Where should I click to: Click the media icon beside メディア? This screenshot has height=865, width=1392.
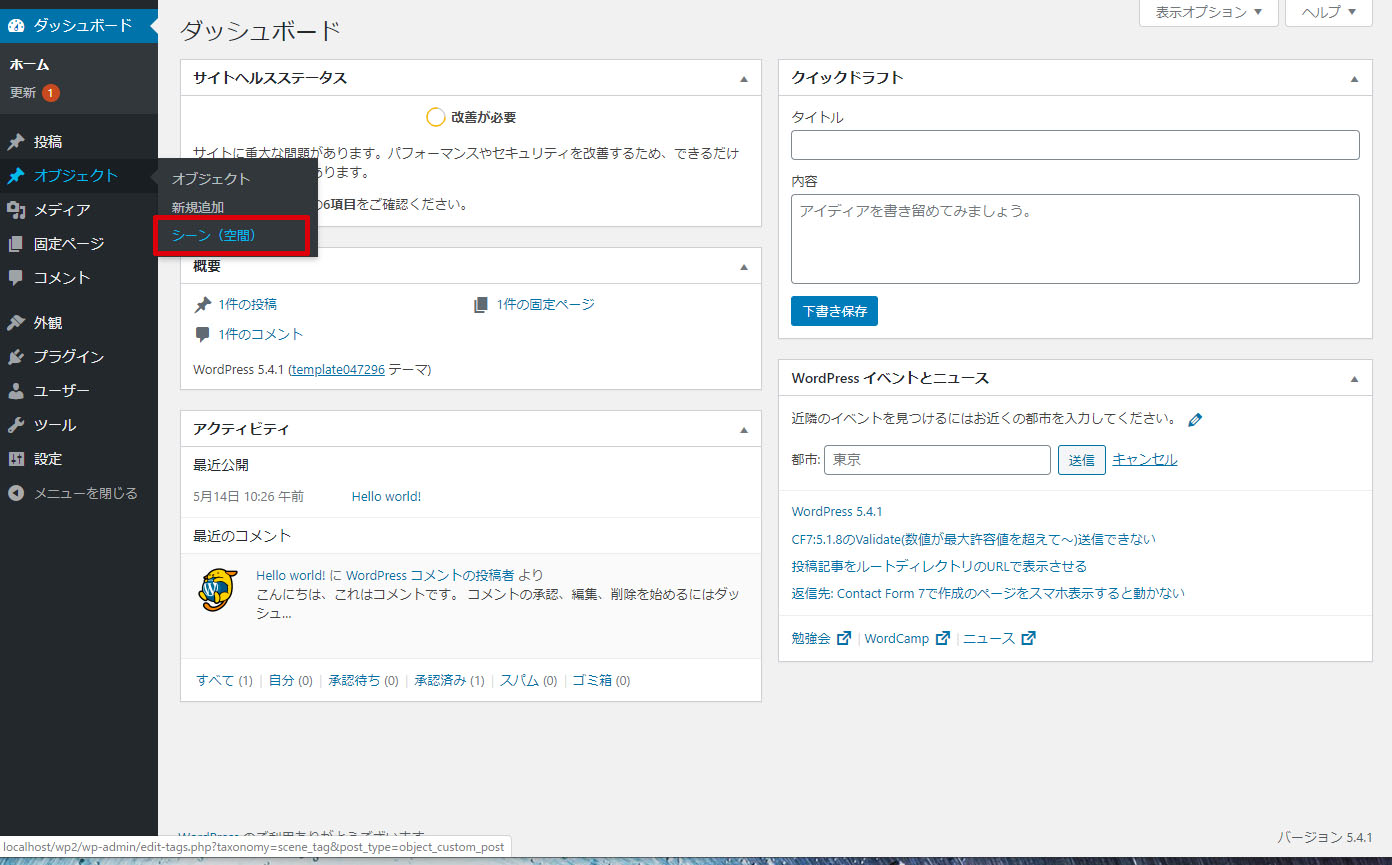[16, 210]
